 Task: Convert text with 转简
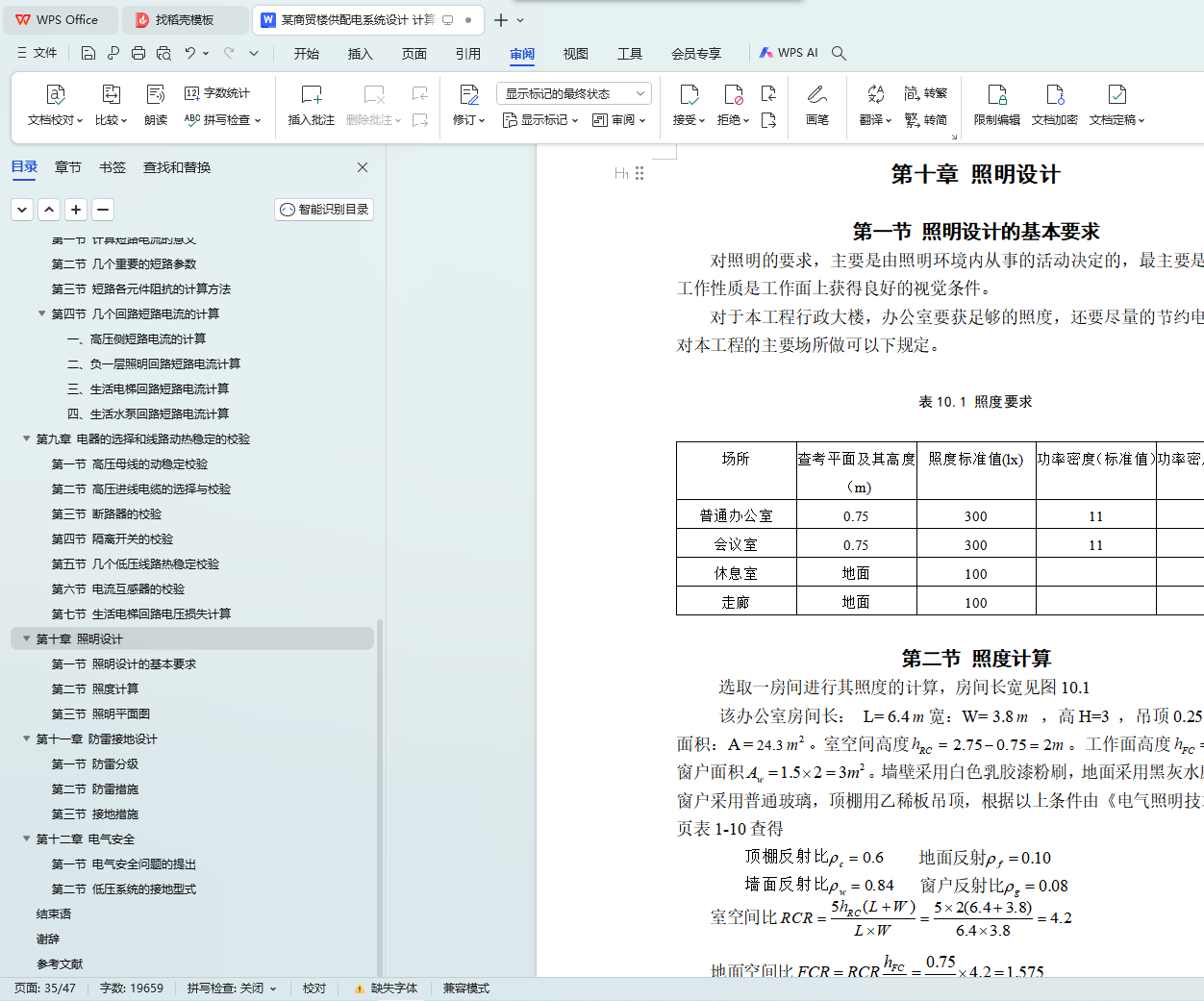pos(926,120)
